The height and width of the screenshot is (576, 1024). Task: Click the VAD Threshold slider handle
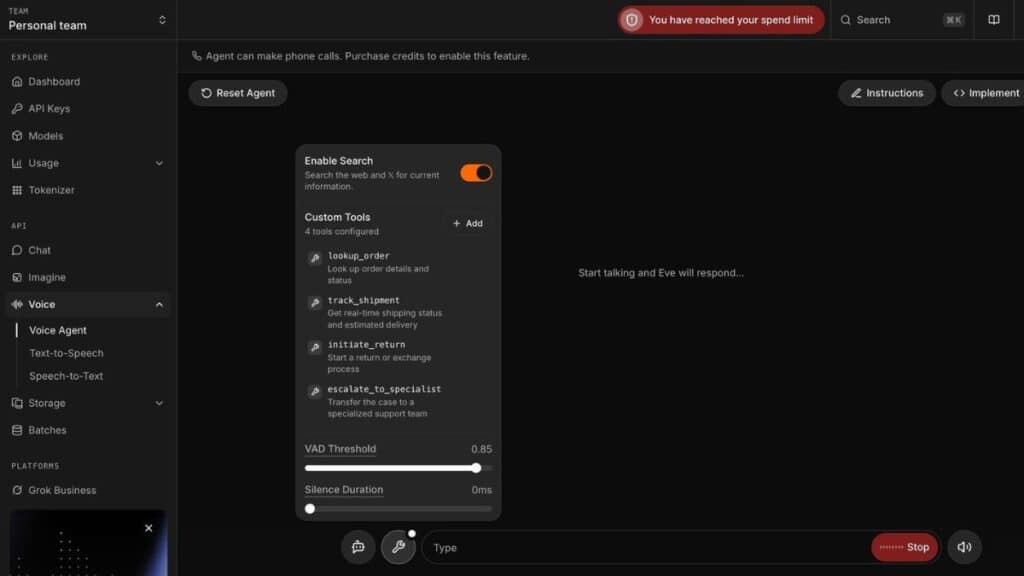coord(476,468)
